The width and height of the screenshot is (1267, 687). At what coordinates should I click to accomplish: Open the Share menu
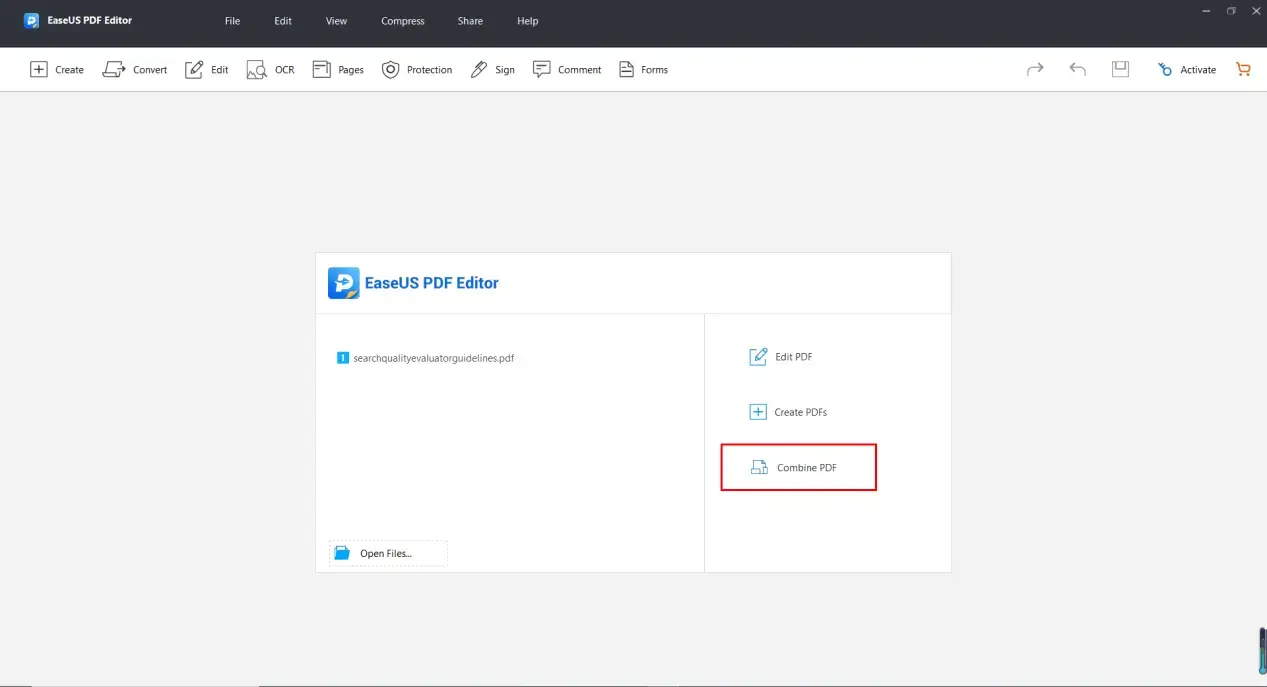point(470,21)
